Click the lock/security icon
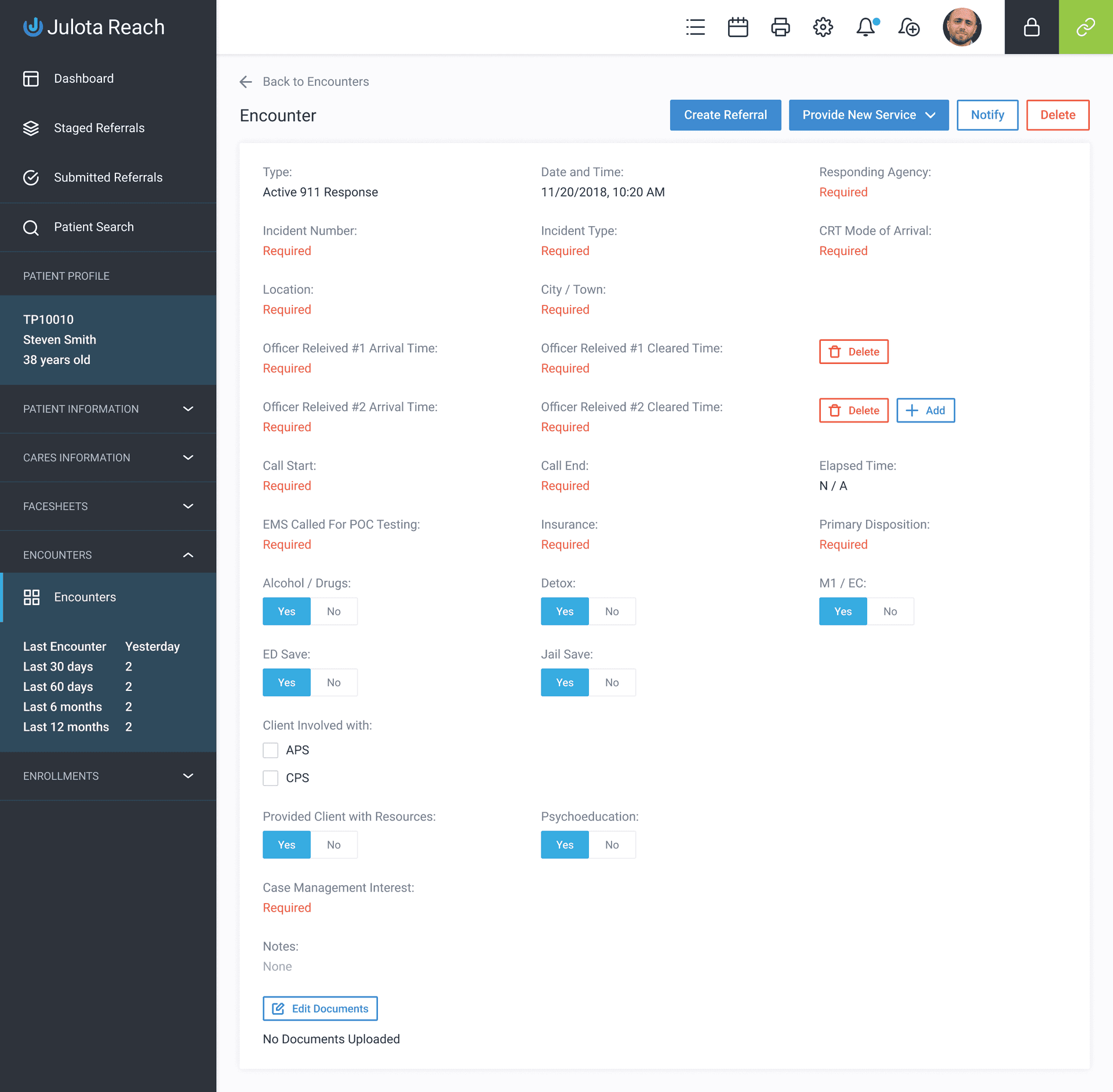 (x=1031, y=27)
